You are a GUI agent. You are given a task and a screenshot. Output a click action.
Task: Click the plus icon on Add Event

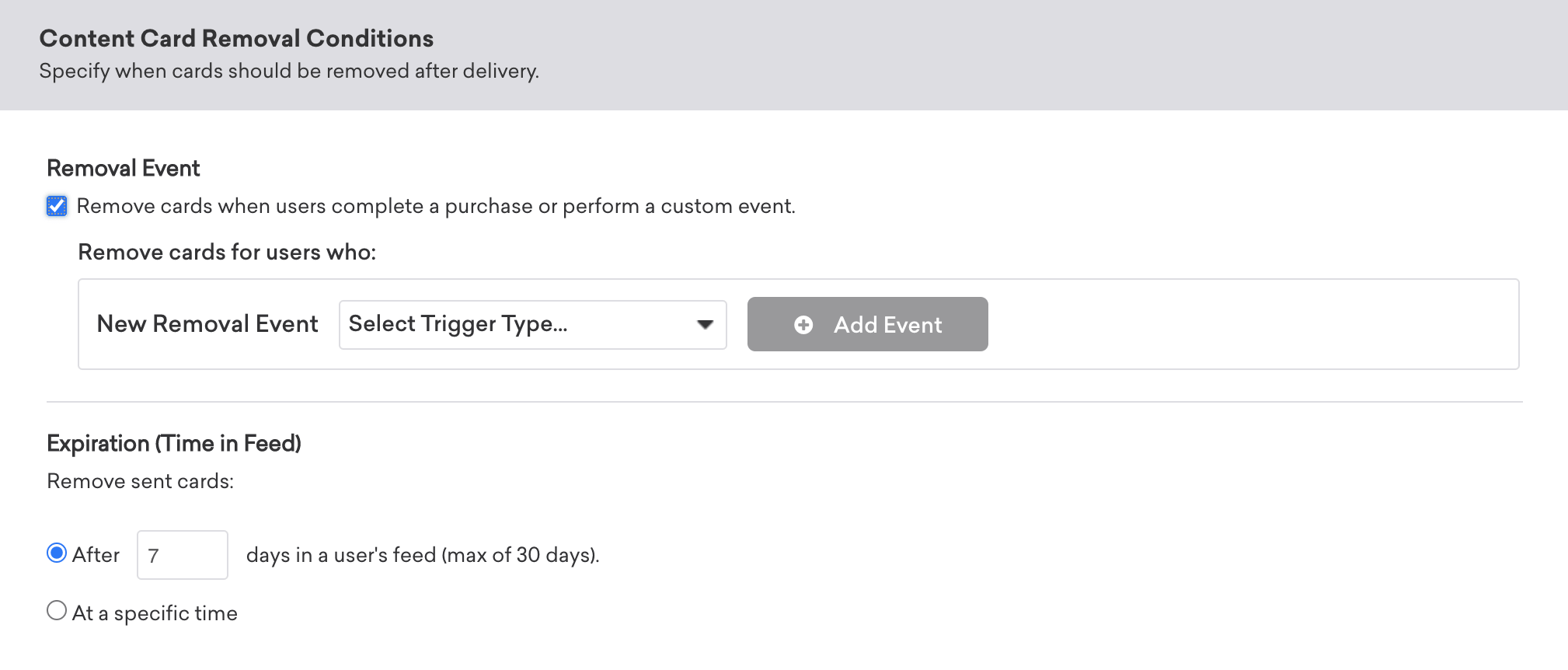(803, 325)
